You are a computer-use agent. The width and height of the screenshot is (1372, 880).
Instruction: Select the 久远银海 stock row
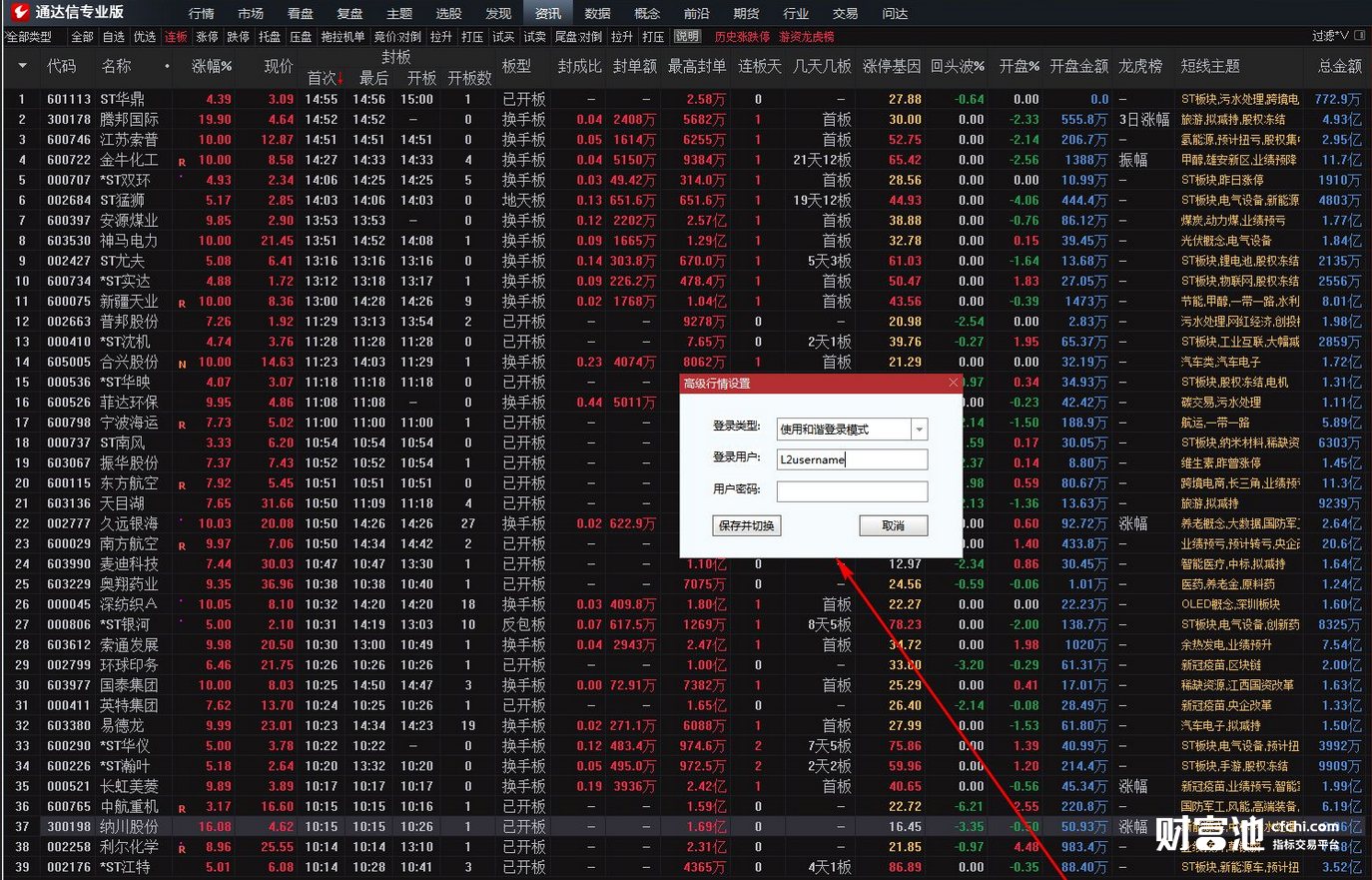point(686,523)
